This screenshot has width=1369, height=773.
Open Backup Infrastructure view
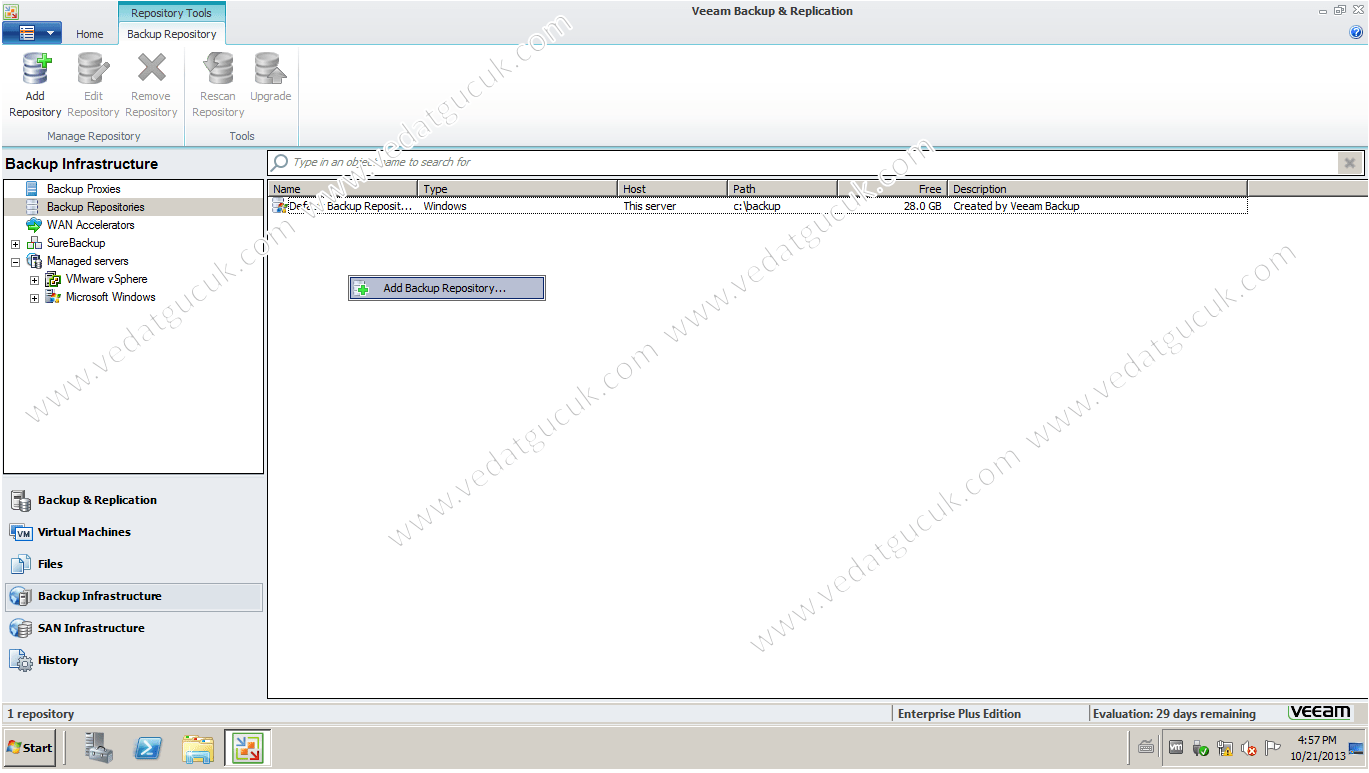point(134,597)
